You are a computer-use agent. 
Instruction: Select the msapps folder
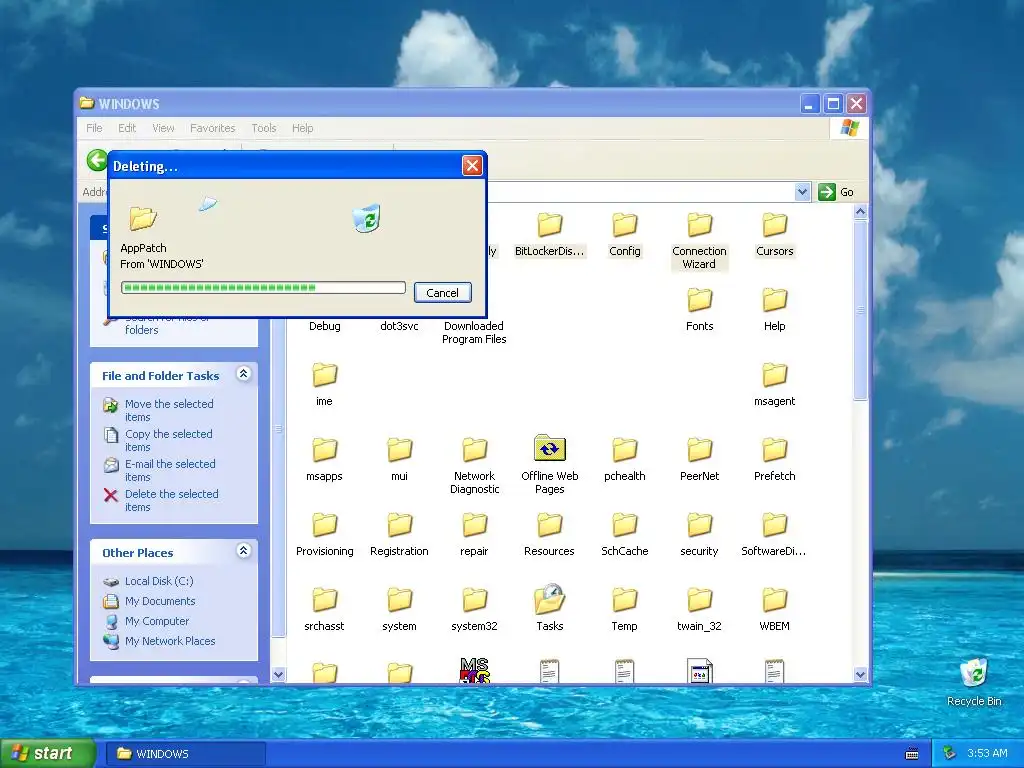coord(325,460)
